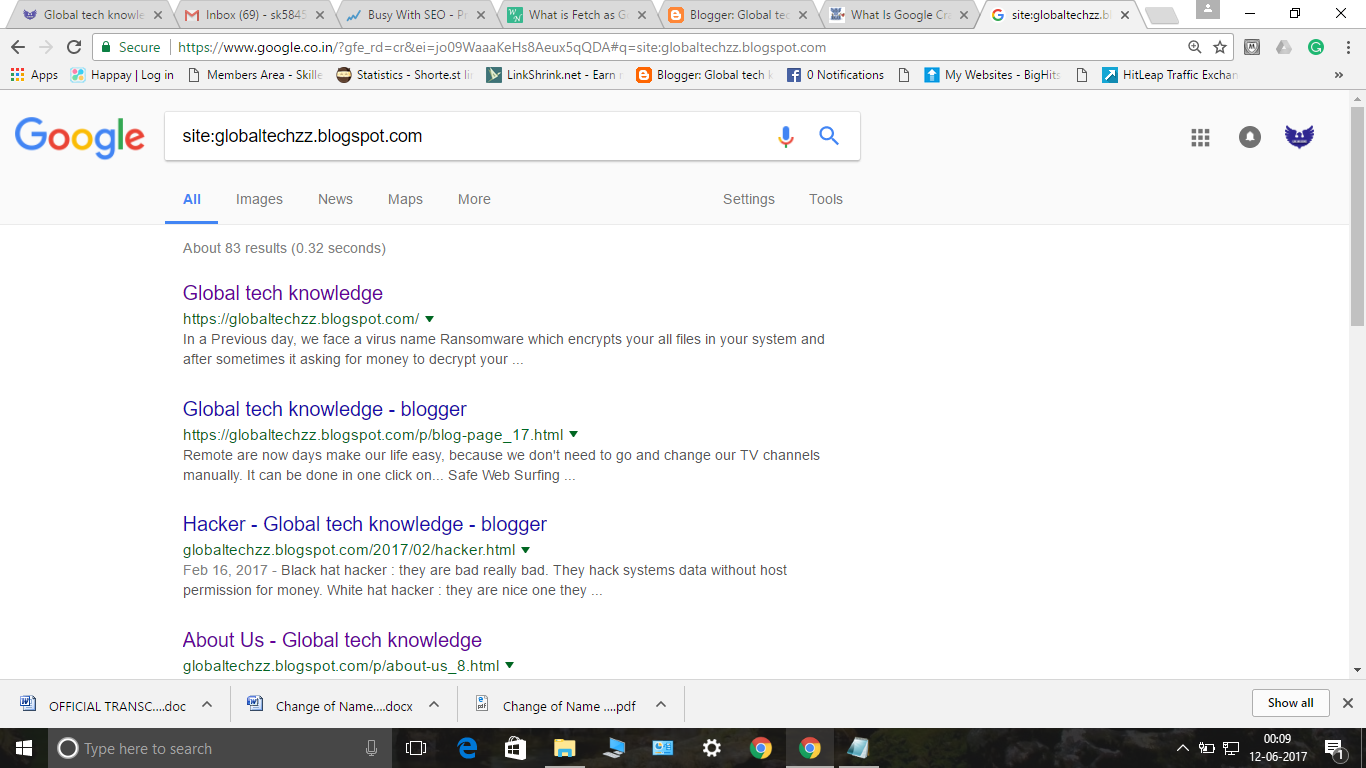Open Microsoft Store from the taskbar
Viewport: 1366px width, 768px height.
pos(516,748)
